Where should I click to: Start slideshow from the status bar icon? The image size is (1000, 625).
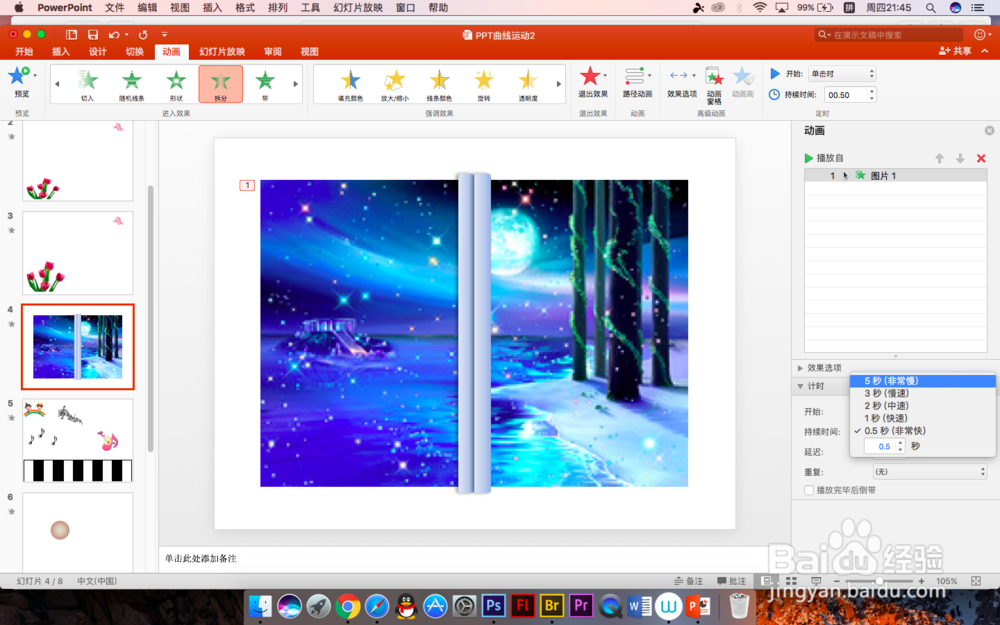[816, 581]
